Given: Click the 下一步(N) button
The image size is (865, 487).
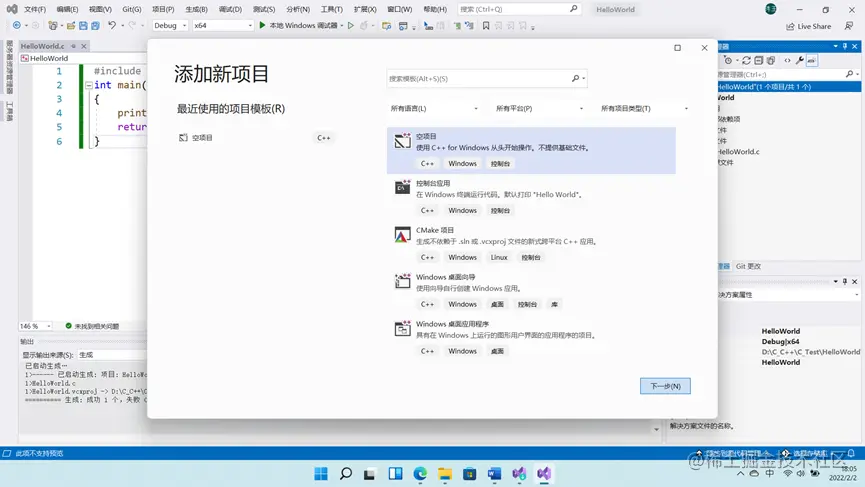Looking at the screenshot, I should click(665, 386).
